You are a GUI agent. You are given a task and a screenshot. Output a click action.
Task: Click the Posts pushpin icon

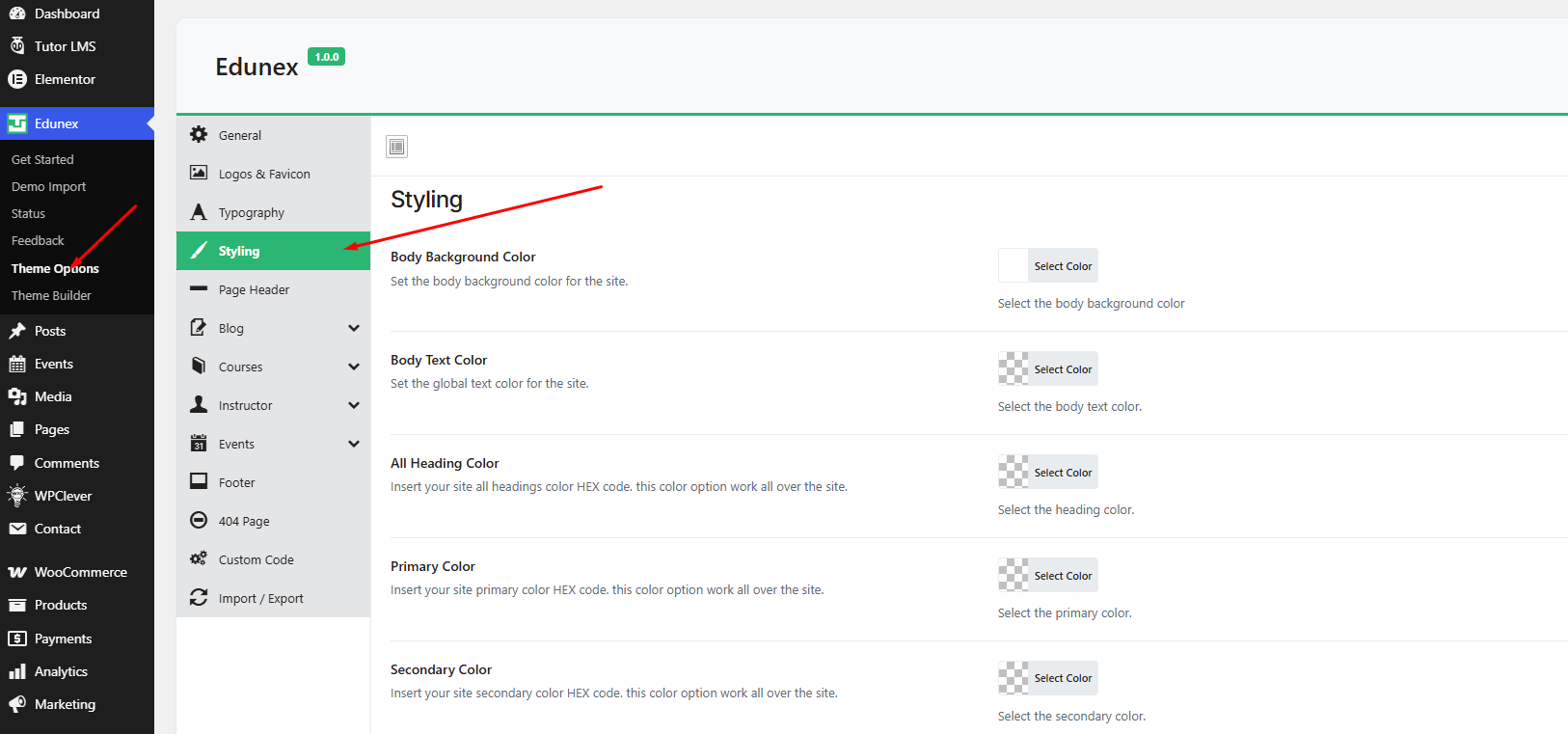(17, 331)
